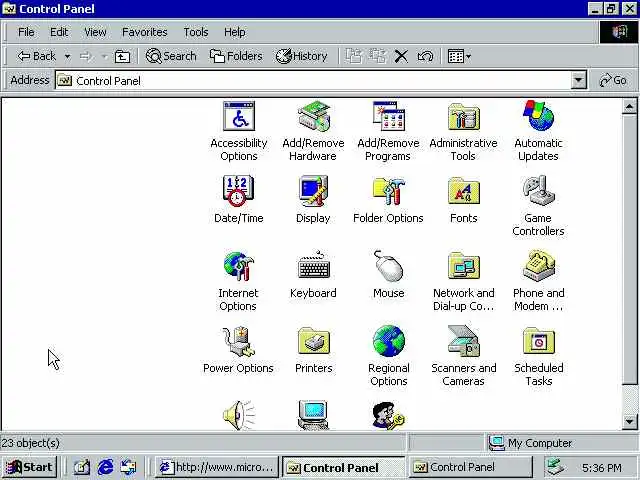Show the History pane
This screenshot has height=480, width=640.
click(302, 56)
